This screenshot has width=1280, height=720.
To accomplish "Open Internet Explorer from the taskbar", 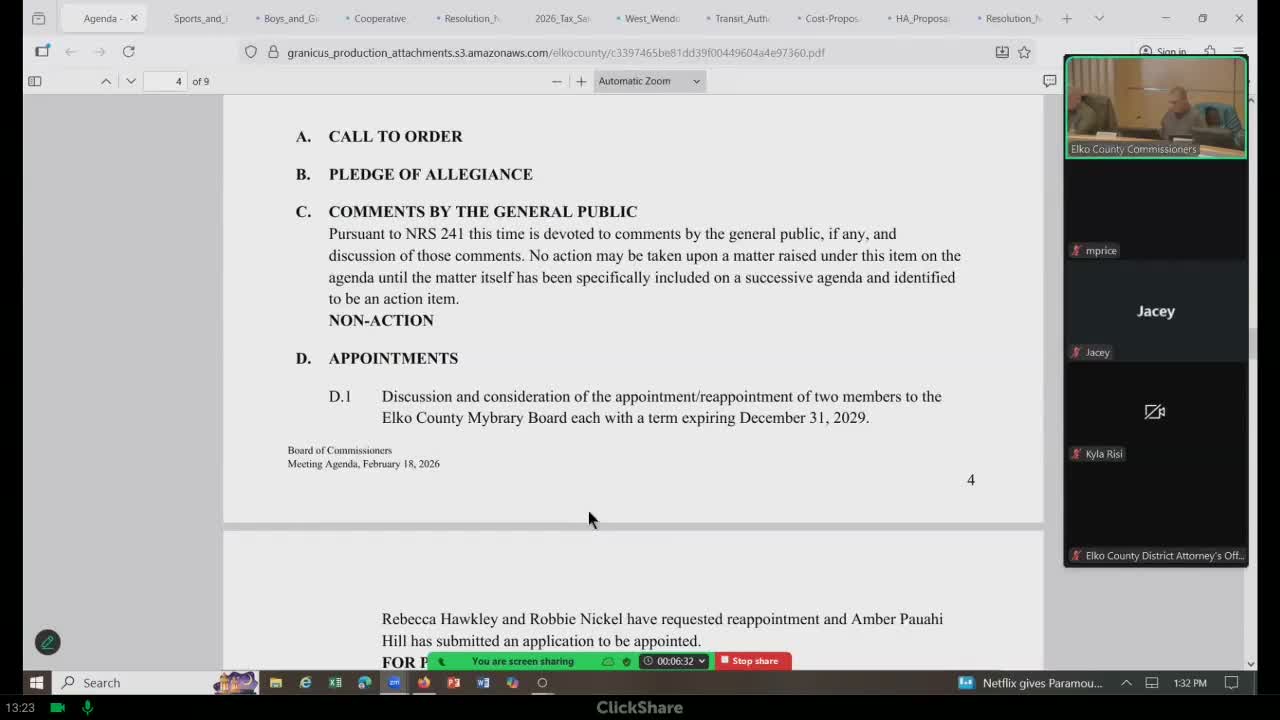I will point(306,683).
